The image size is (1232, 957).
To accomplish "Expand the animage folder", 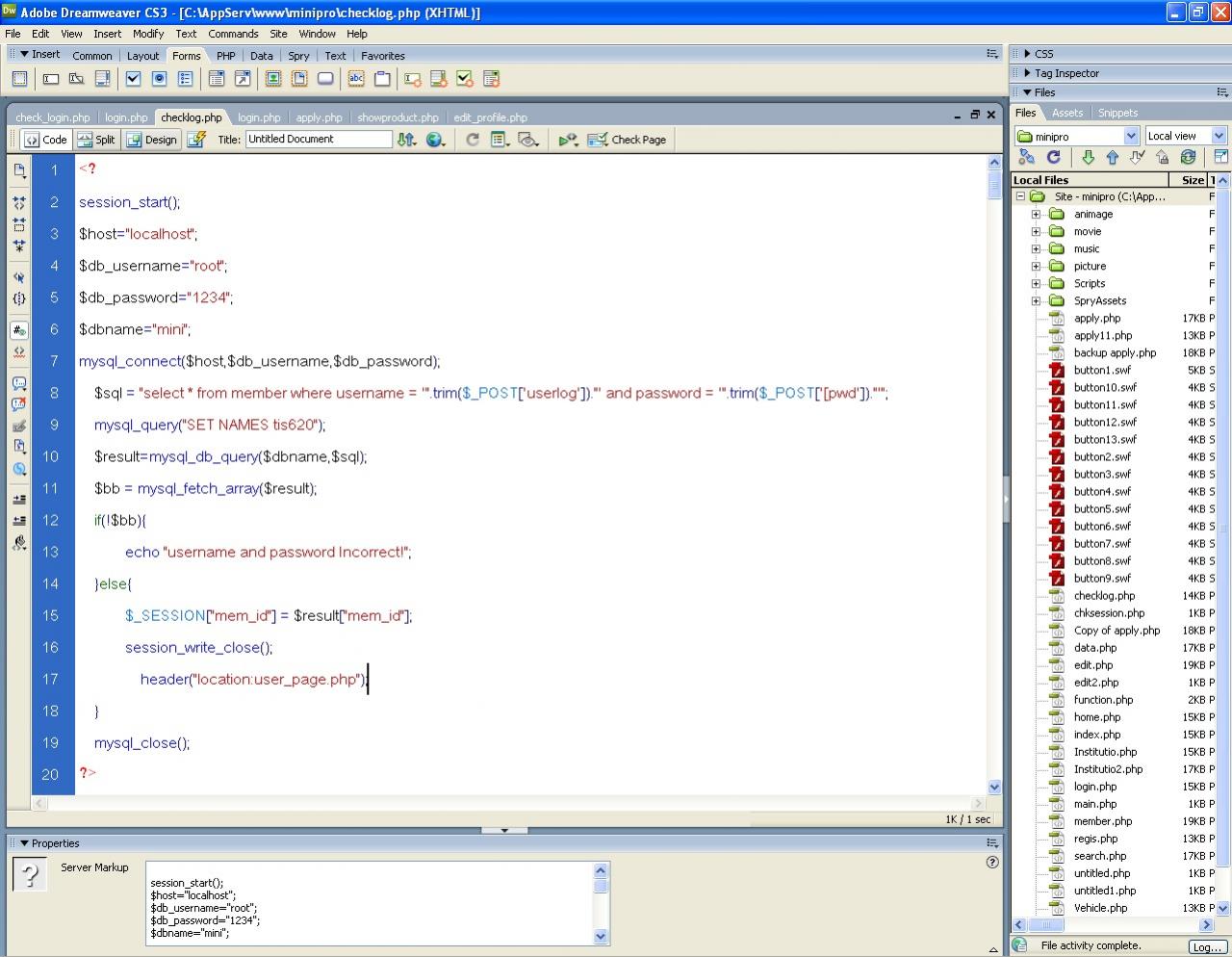I will 1036,215.
